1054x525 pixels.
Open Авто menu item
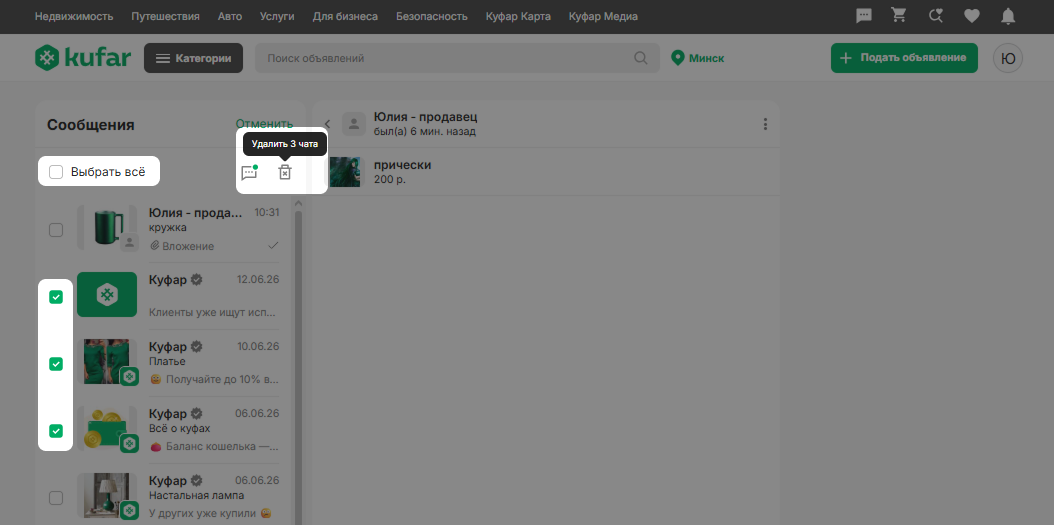tap(230, 16)
